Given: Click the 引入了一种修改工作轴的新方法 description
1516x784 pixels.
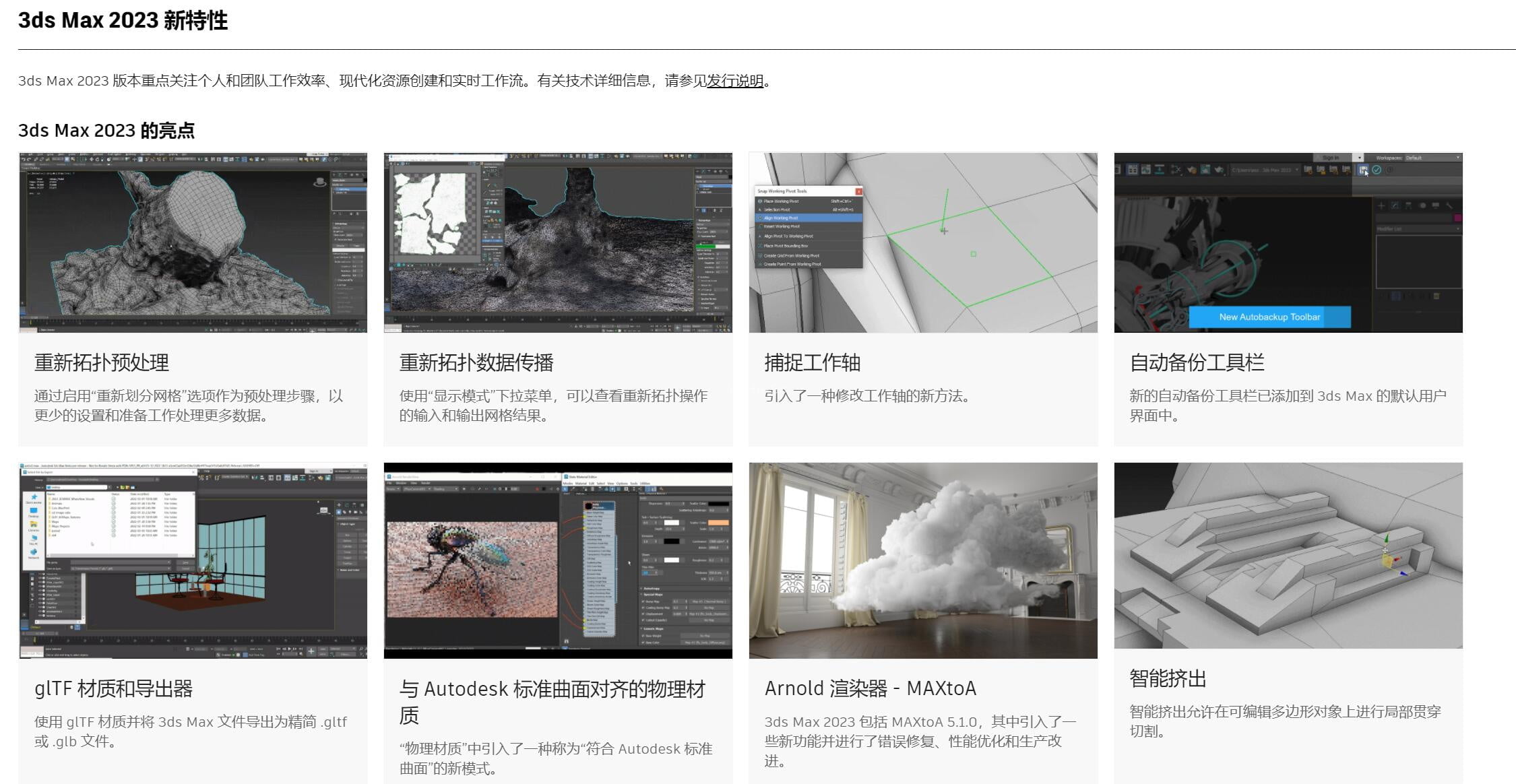Looking at the screenshot, I should 866,396.
